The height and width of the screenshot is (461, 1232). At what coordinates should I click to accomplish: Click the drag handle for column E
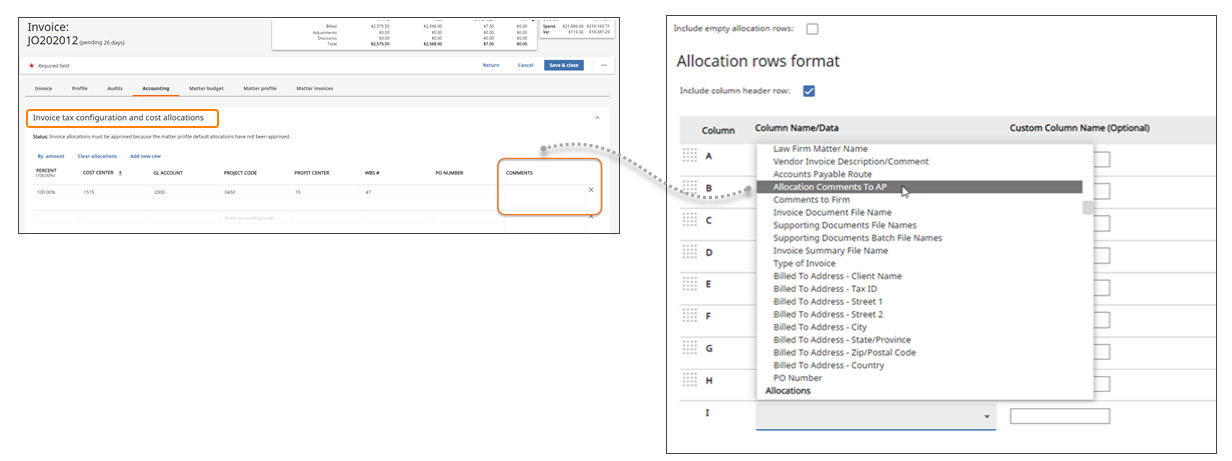point(690,283)
